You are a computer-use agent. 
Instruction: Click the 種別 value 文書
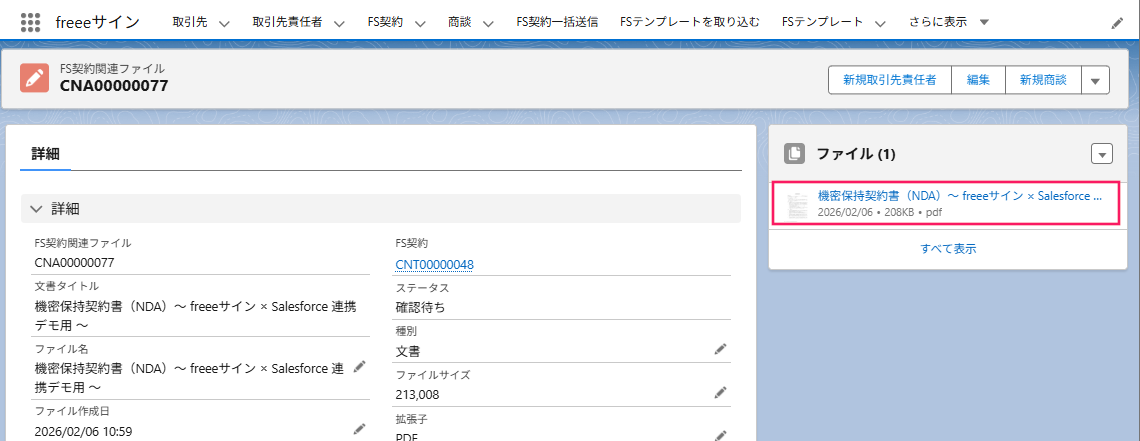(x=408, y=351)
